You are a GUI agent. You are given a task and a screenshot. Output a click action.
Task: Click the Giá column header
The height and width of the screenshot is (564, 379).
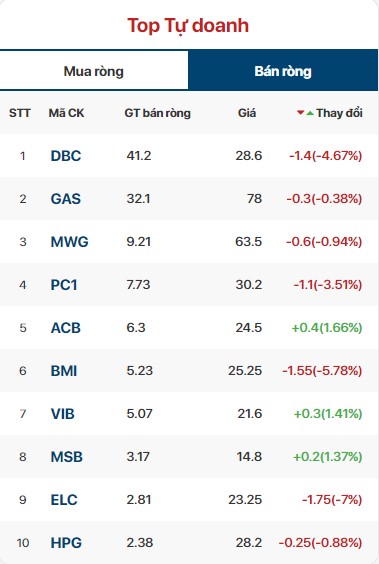[247, 113]
